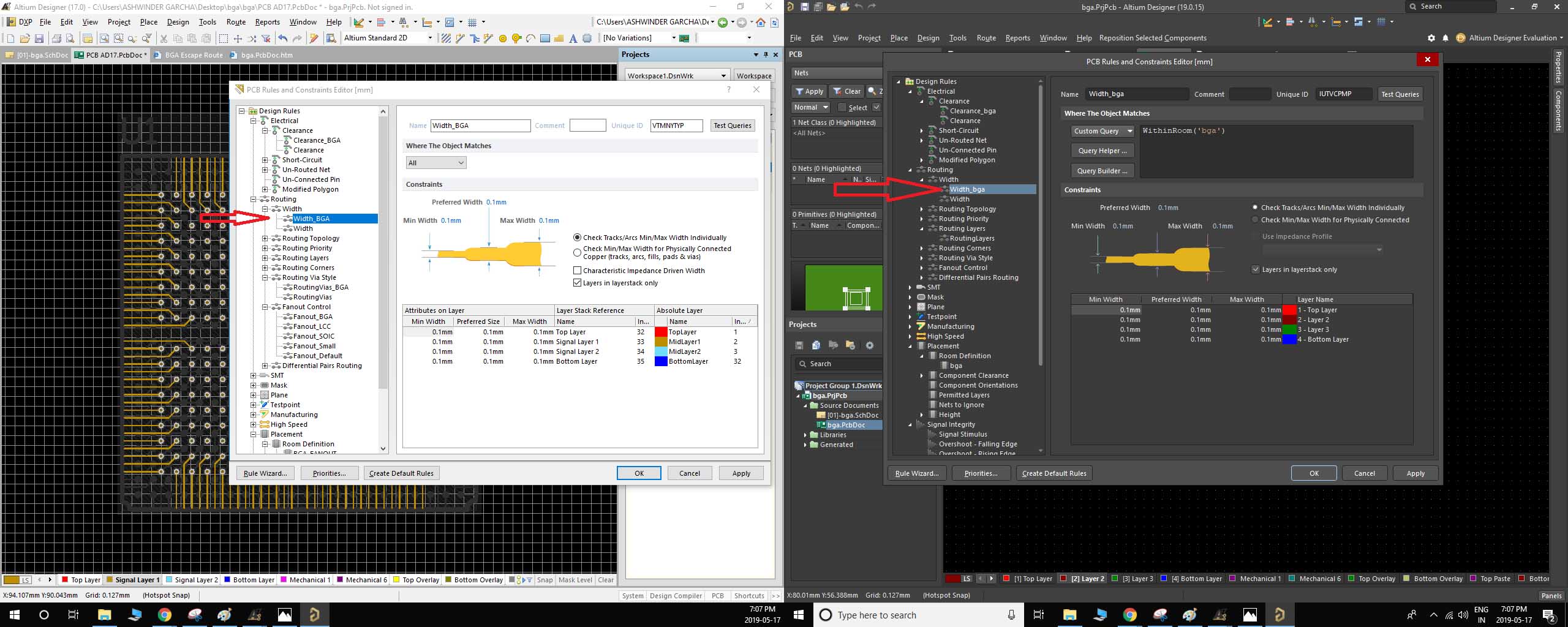Viewport: 1568px width, 627px height.
Task: Click the Rule Wizard button in light dialog
Action: click(265, 473)
